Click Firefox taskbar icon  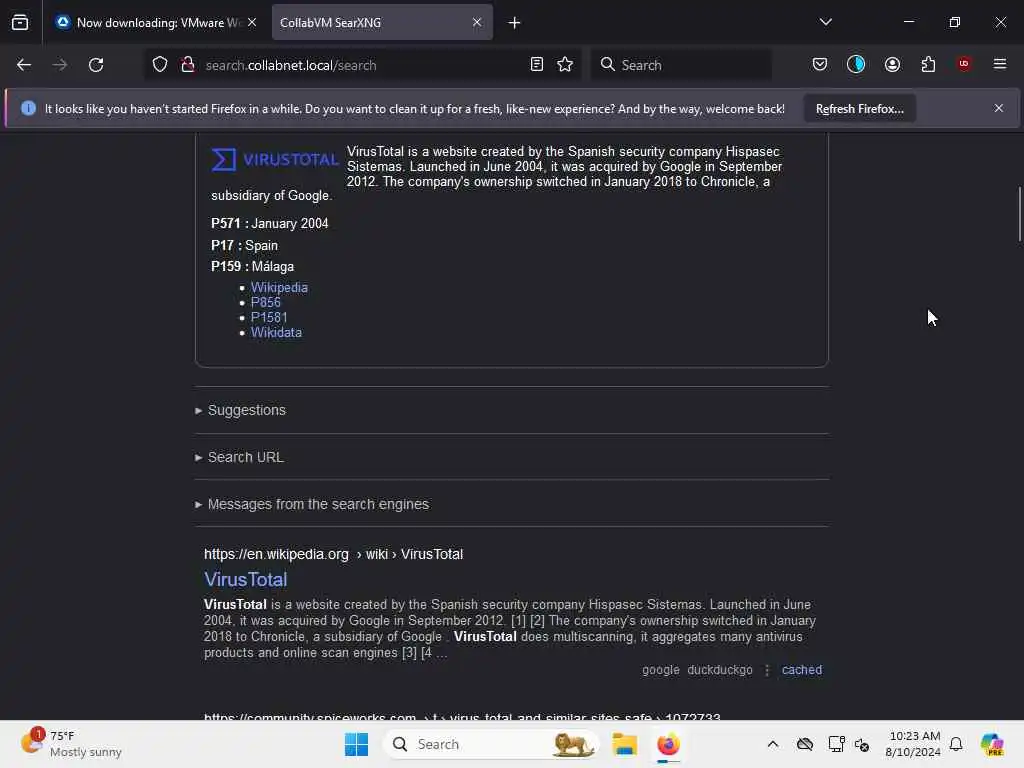667,744
